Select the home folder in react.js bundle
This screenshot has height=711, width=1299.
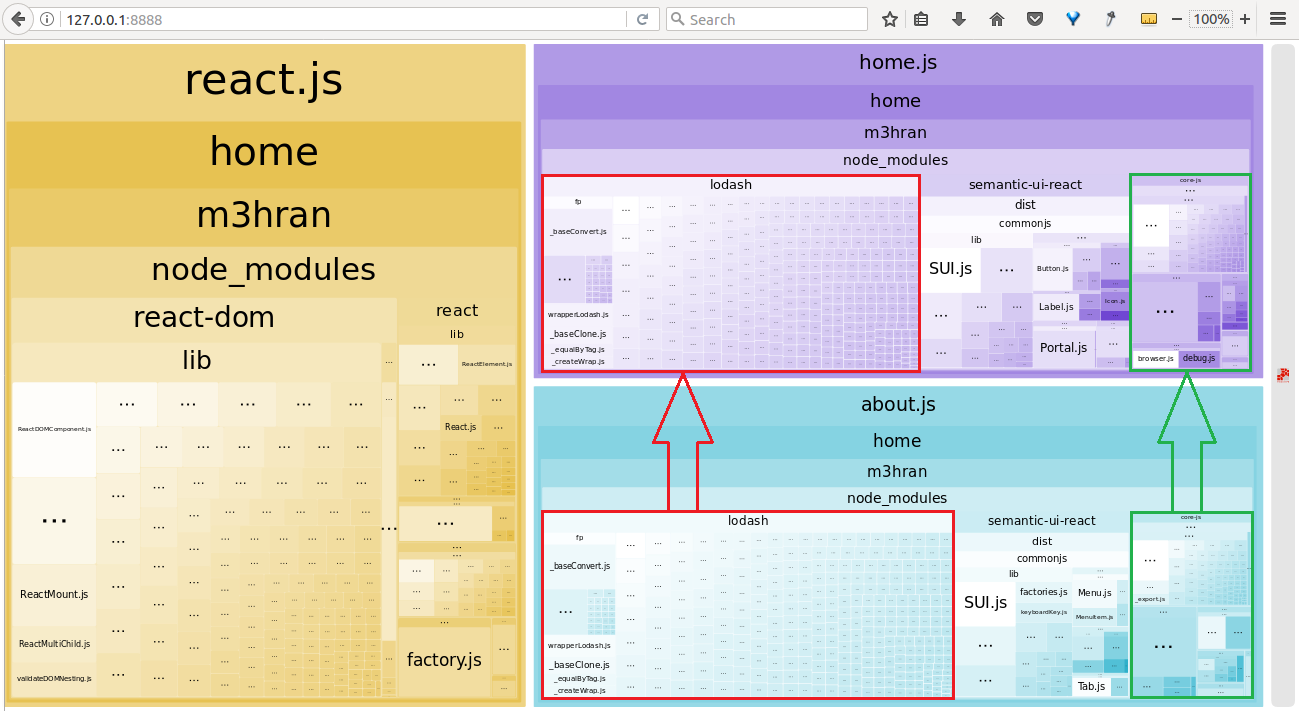coord(264,152)
